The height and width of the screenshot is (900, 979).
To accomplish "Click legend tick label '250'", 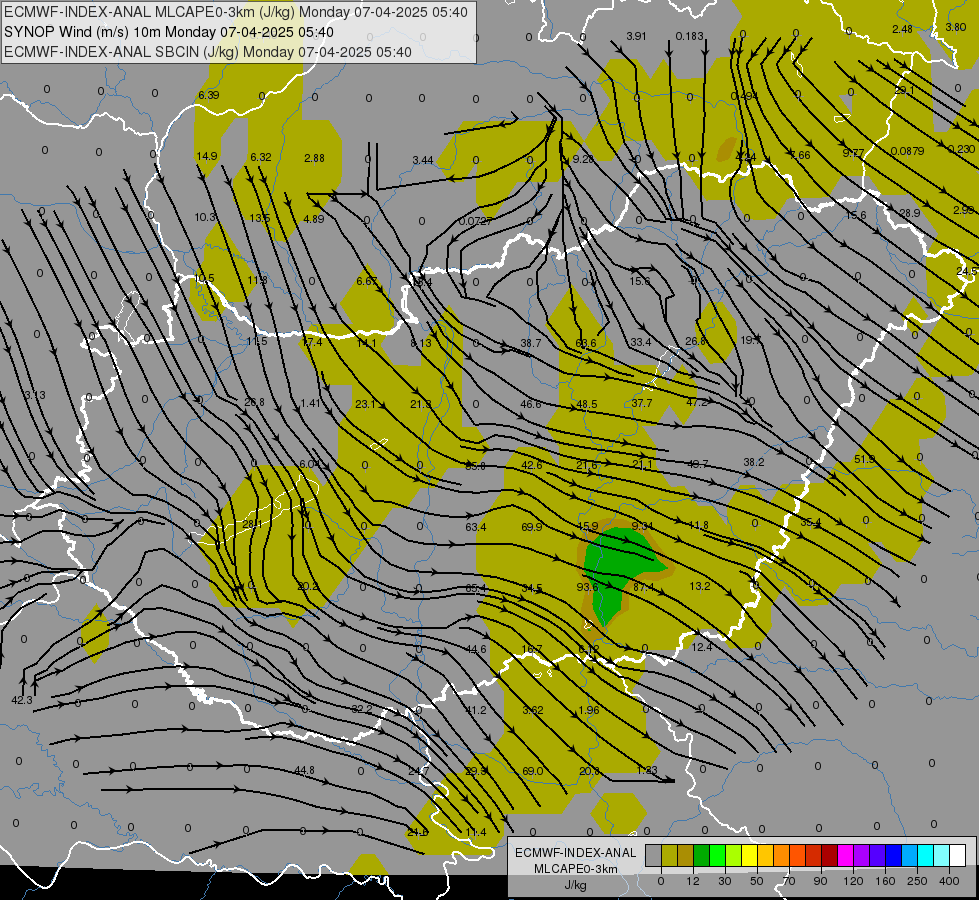I will [917, 881].
